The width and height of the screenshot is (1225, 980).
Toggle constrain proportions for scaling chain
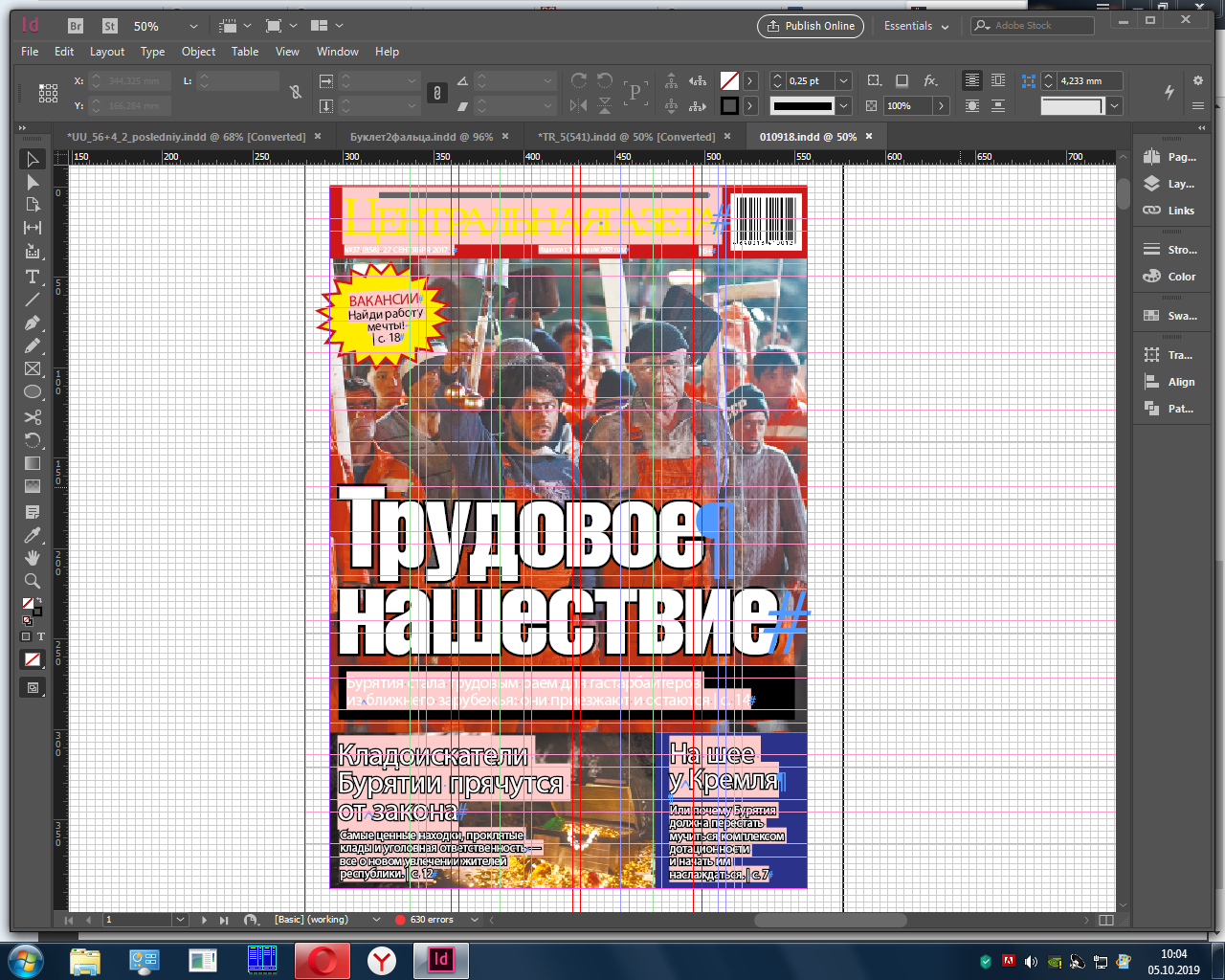[x=436, y=93]
